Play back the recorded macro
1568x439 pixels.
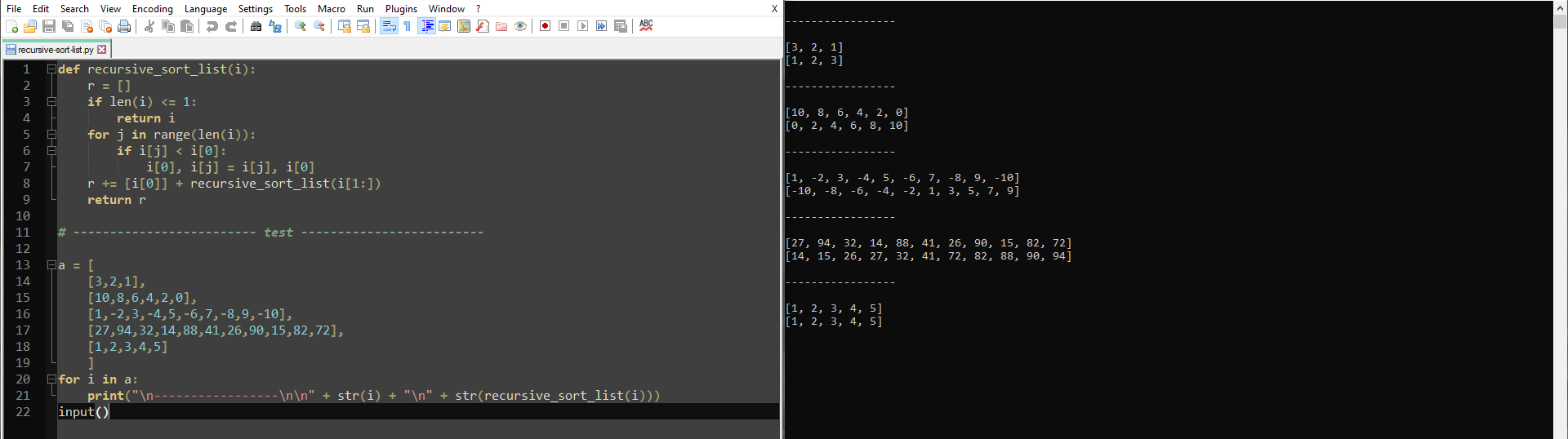[583, 26]
